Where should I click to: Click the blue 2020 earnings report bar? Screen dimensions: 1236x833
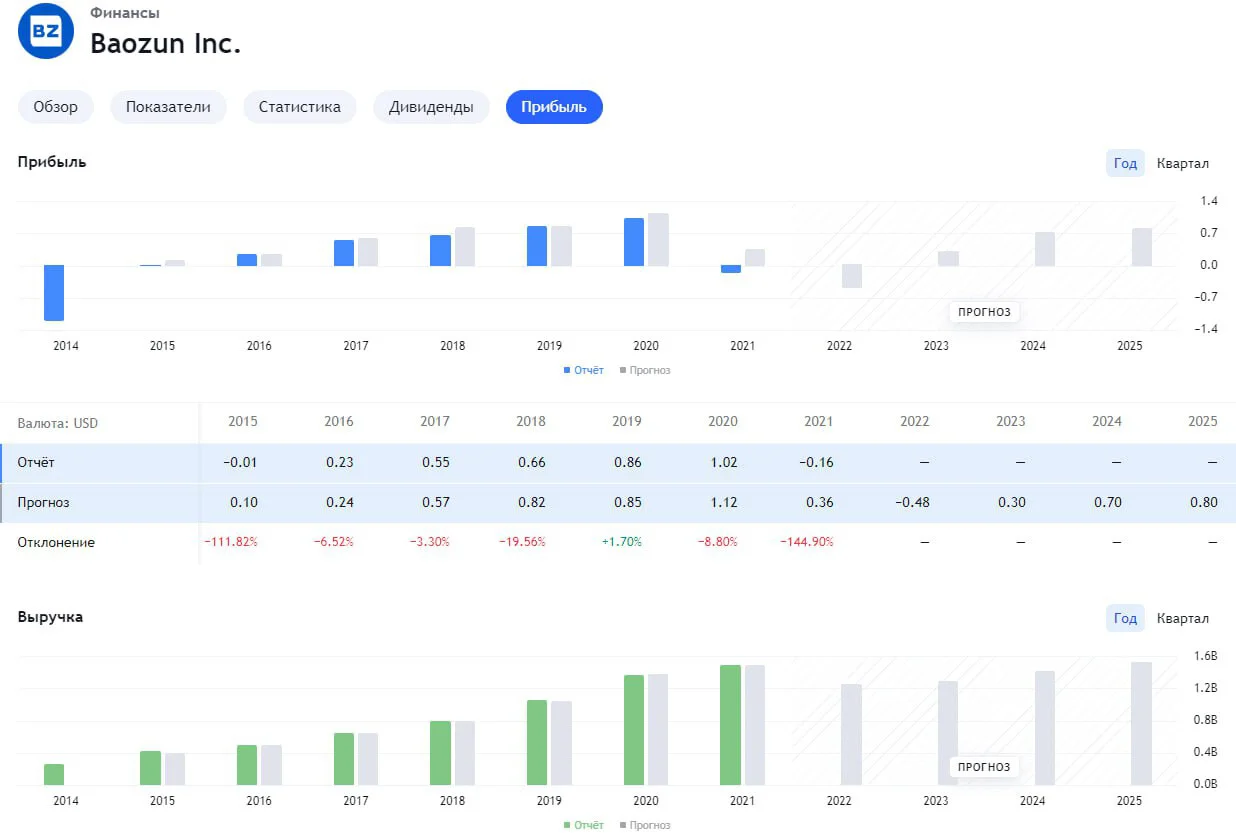click(634, 242)
